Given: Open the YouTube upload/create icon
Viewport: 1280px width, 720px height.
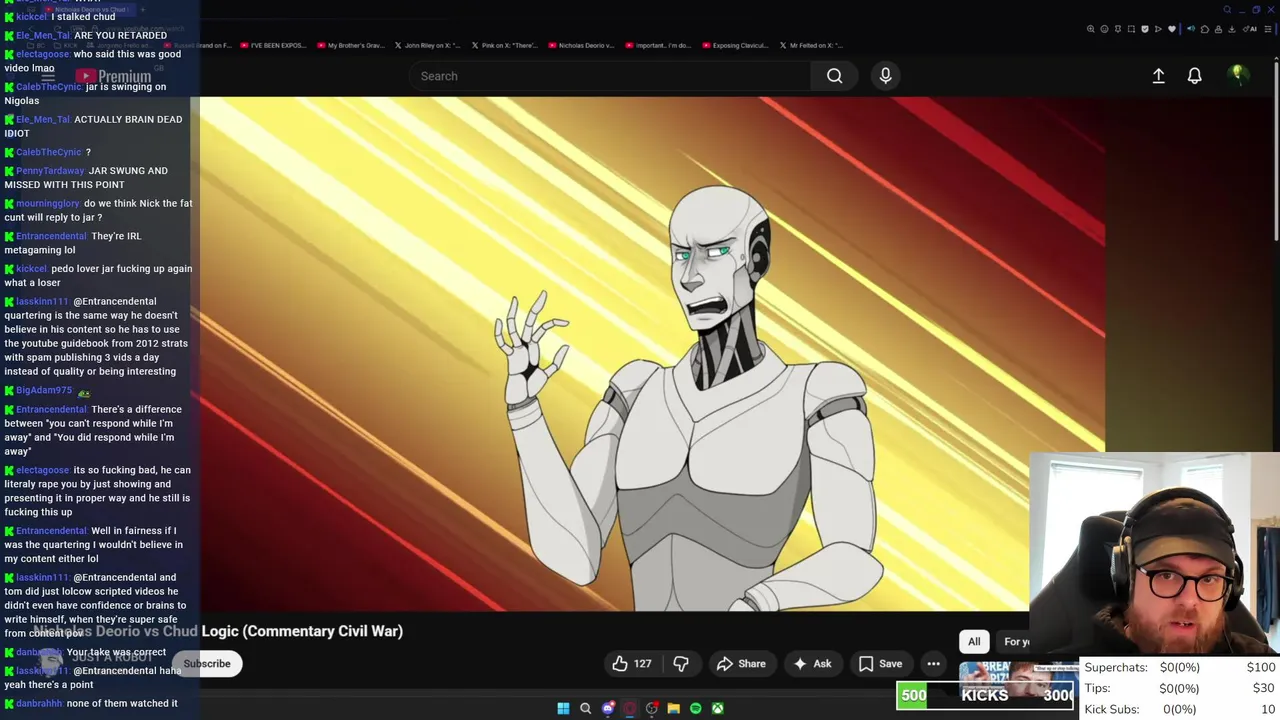Looking at the screenshot, I should (1158, 76).
